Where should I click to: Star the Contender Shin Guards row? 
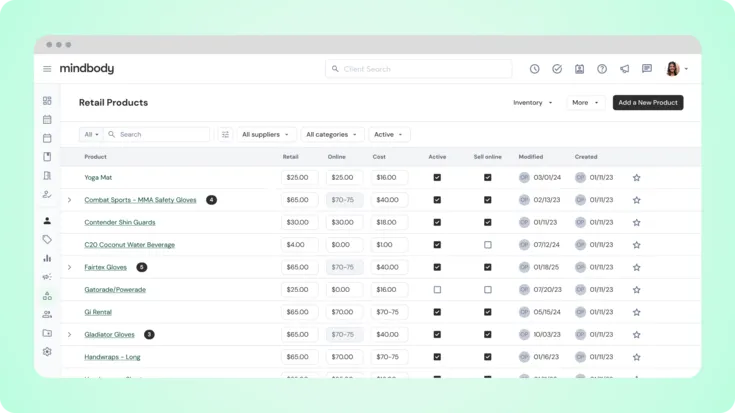[636, 223]
